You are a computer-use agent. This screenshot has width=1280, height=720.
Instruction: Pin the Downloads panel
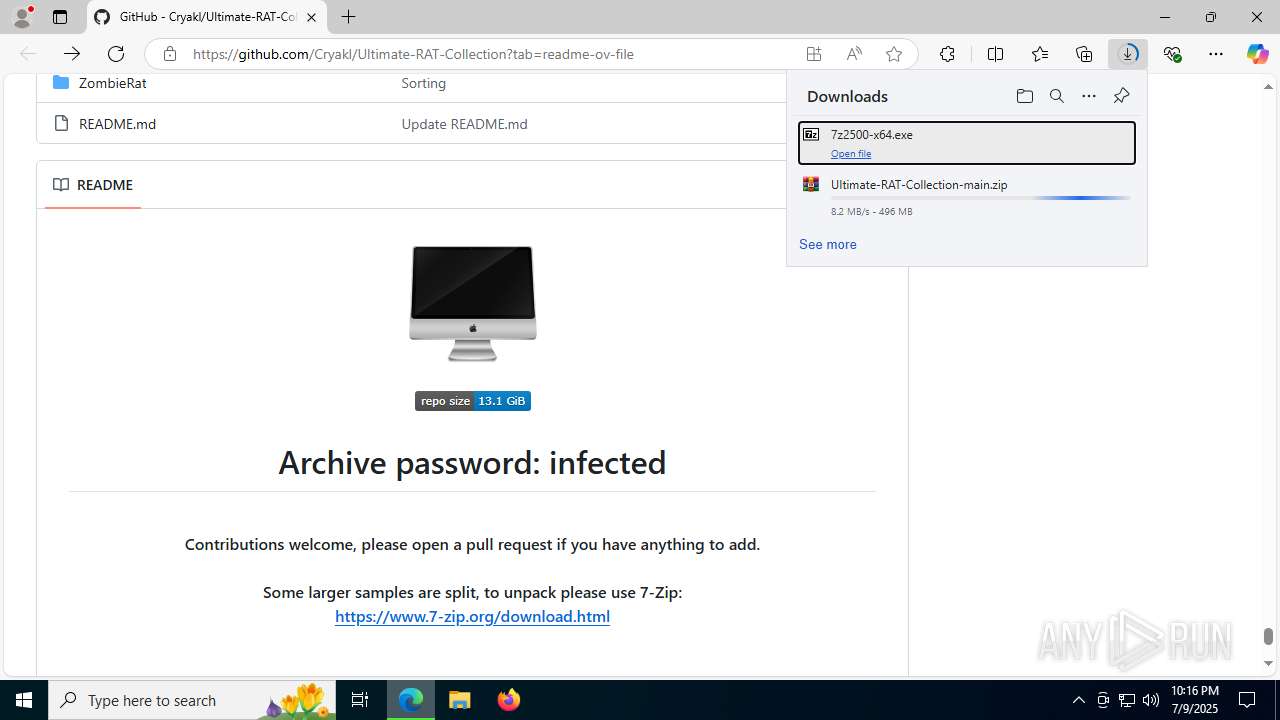point(1121,96)
